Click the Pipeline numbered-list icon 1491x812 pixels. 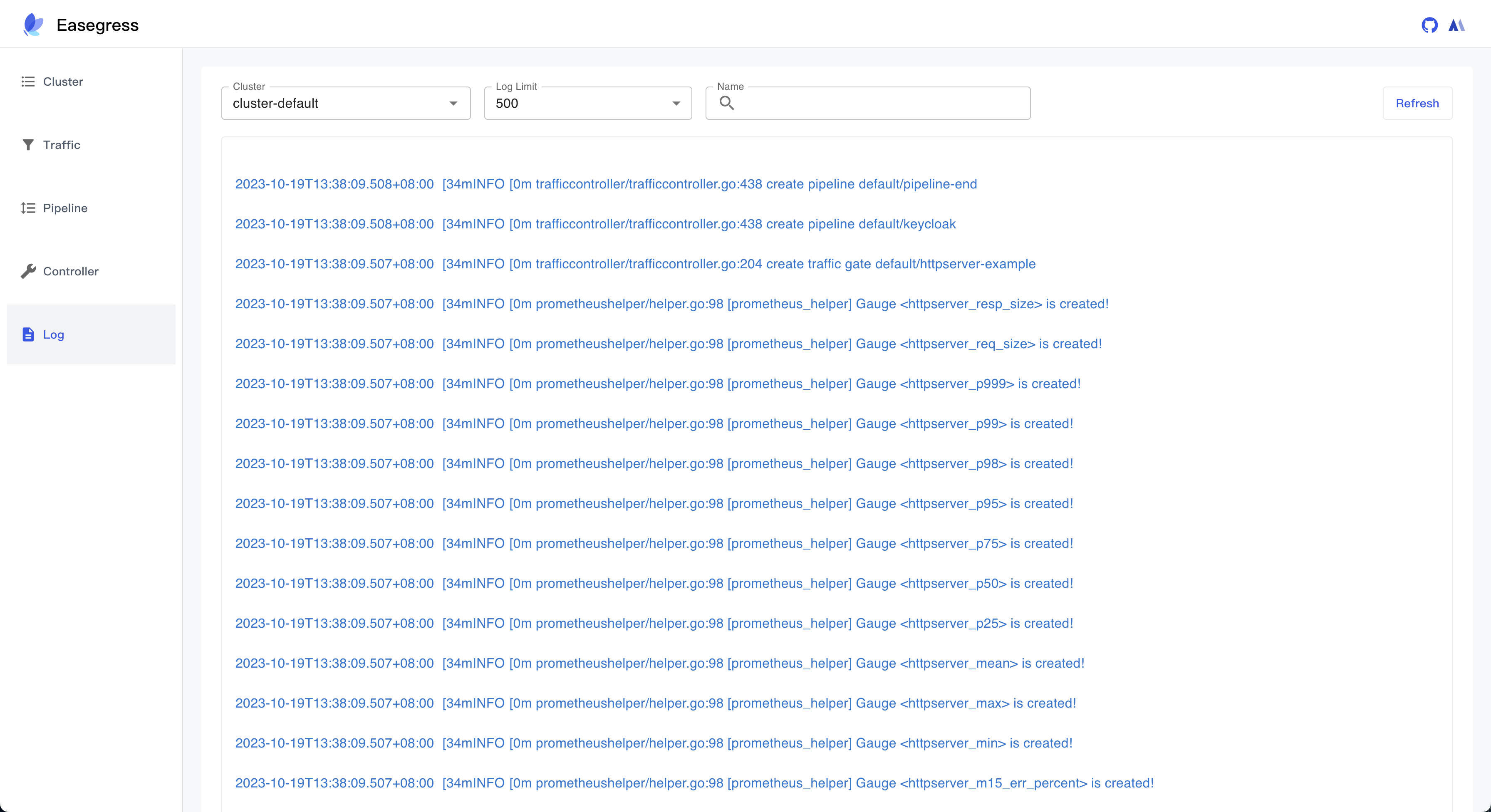pos(28,208)
